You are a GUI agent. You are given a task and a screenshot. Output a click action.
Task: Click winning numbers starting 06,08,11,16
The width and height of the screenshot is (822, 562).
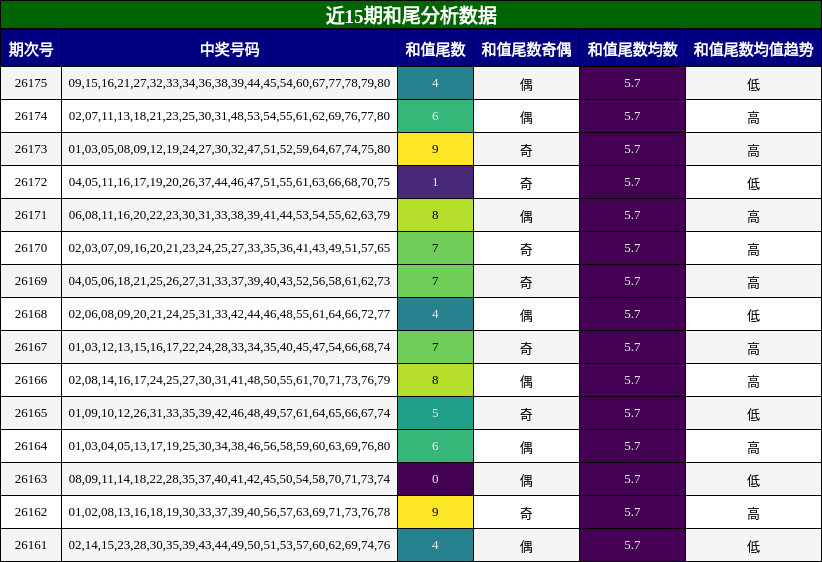coord(230,215)
